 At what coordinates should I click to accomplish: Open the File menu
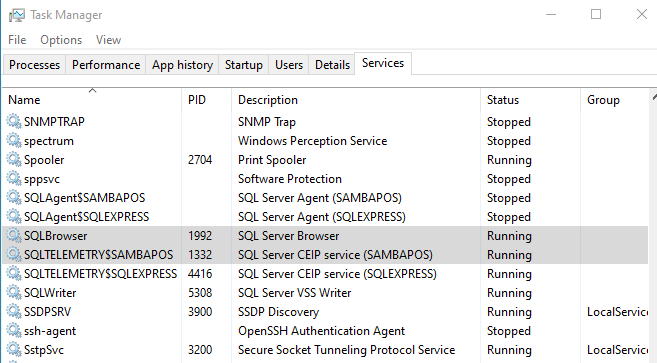[17, 40]
